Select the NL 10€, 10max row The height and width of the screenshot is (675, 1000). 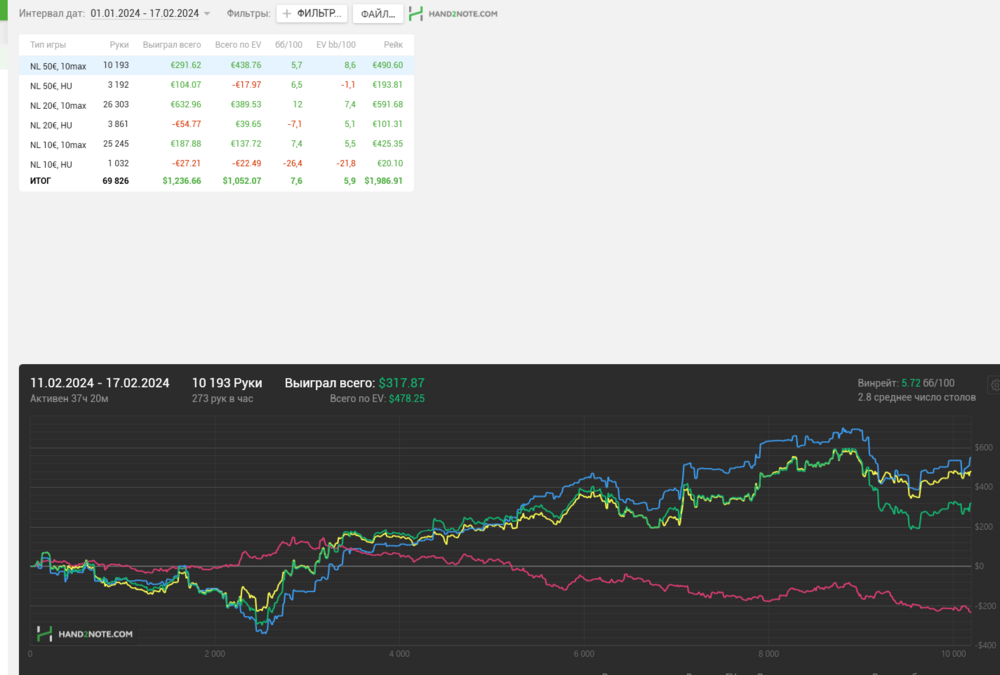[216, 144]
